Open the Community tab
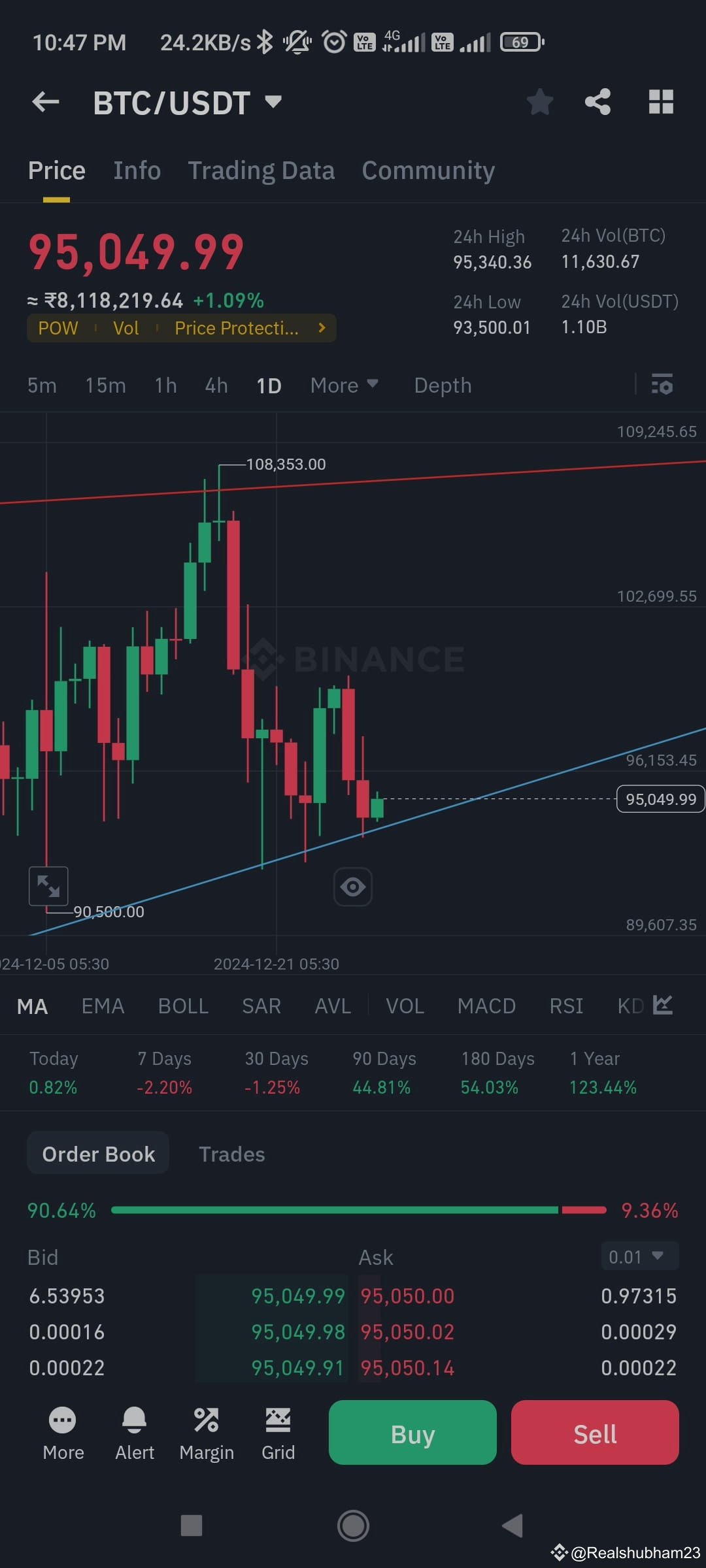This screenshot has height=1568, width=706. tap(428, 171)
